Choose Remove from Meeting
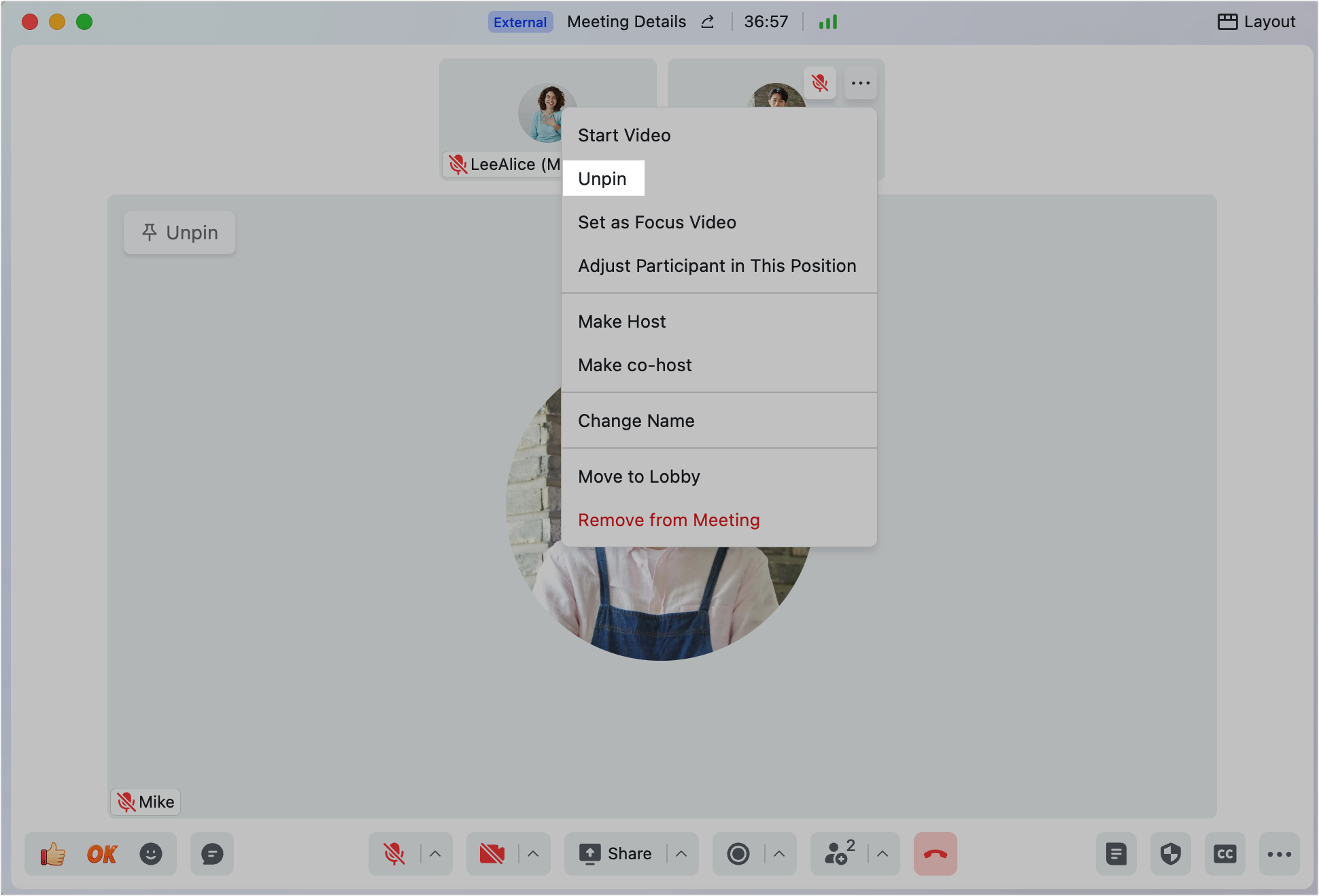 [719, 520]
